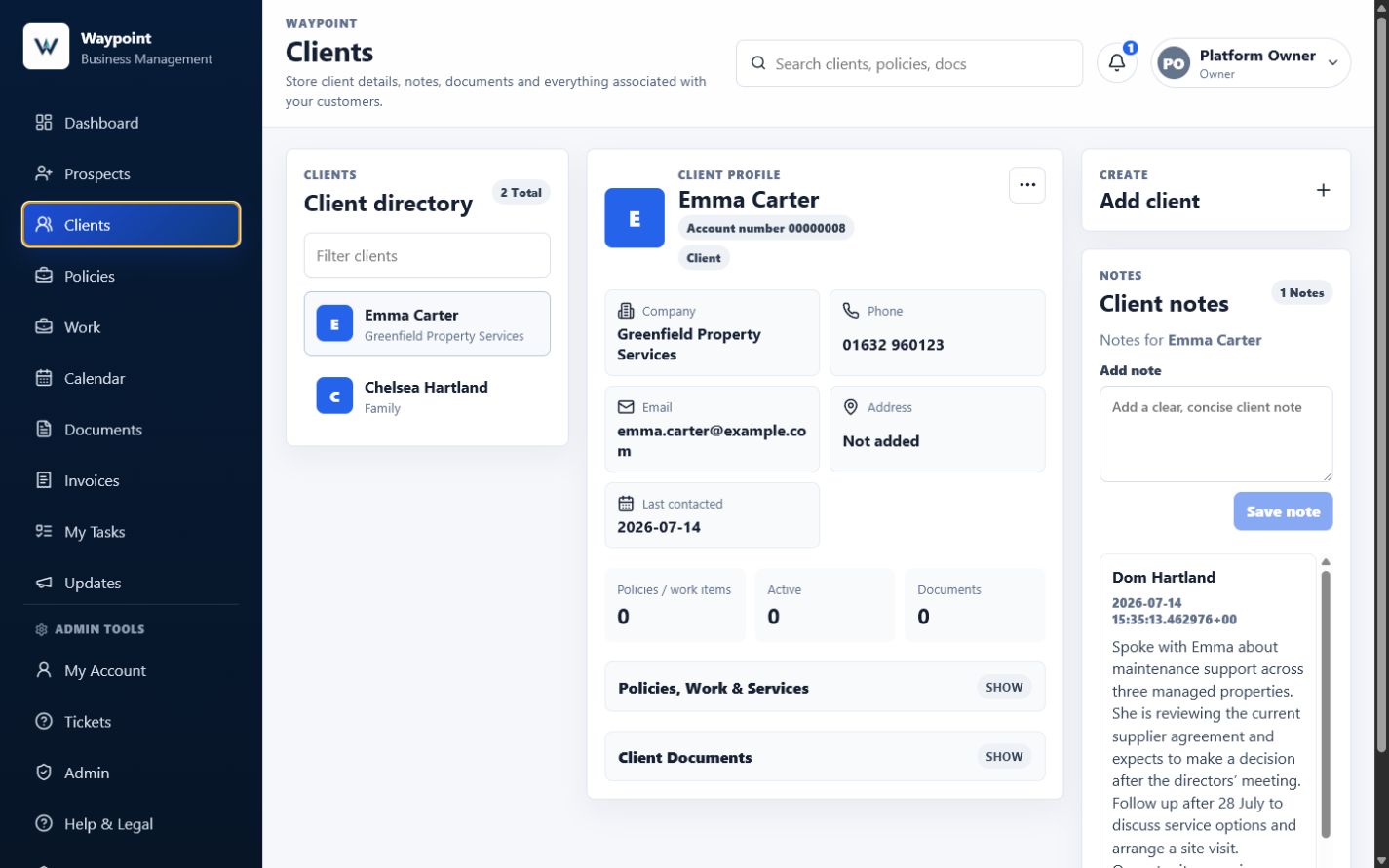
Task: Click the Not added address value
Action: point(881,441)
